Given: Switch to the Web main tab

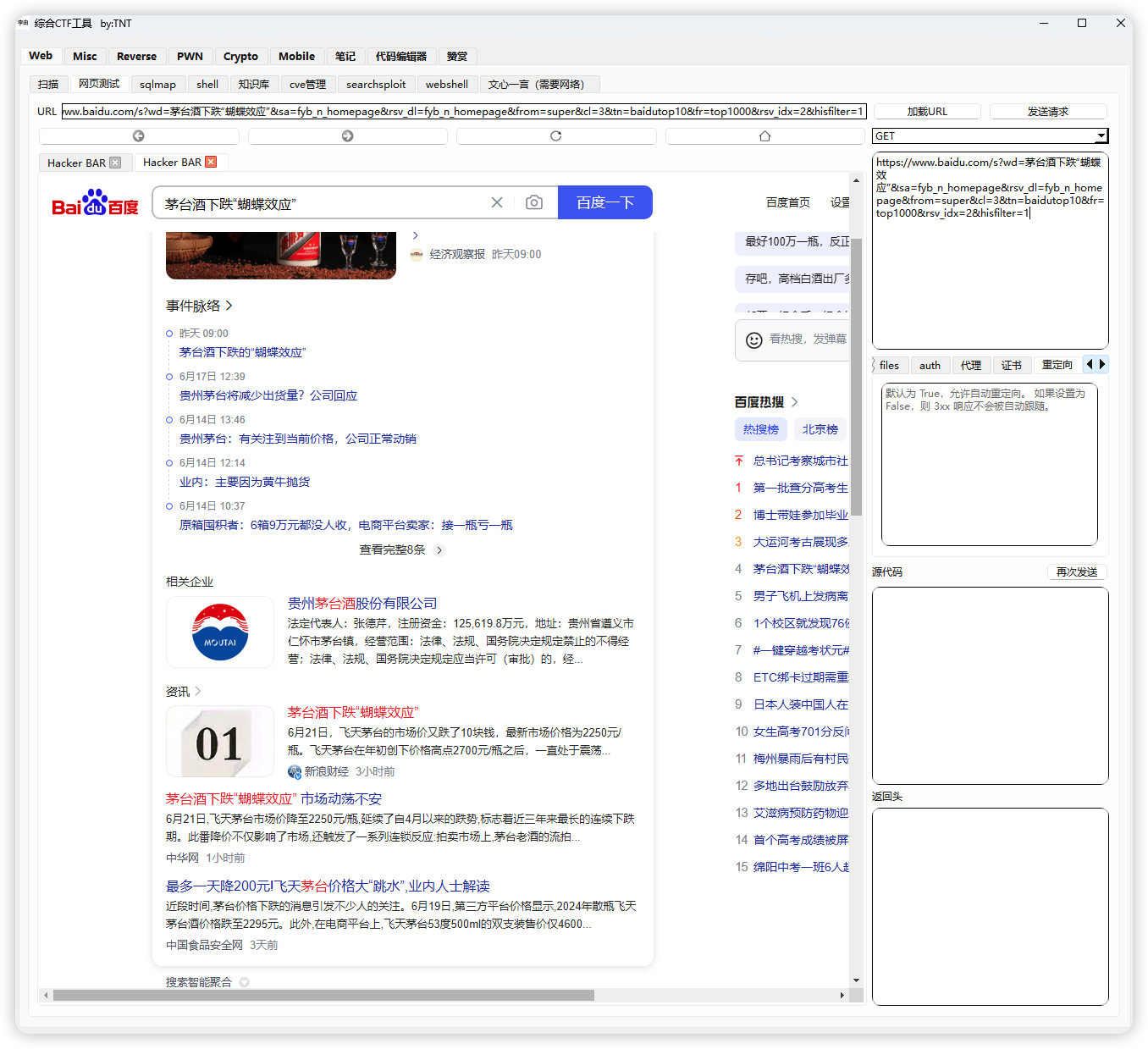Looking at the screenshot, I should coord(41,56).
